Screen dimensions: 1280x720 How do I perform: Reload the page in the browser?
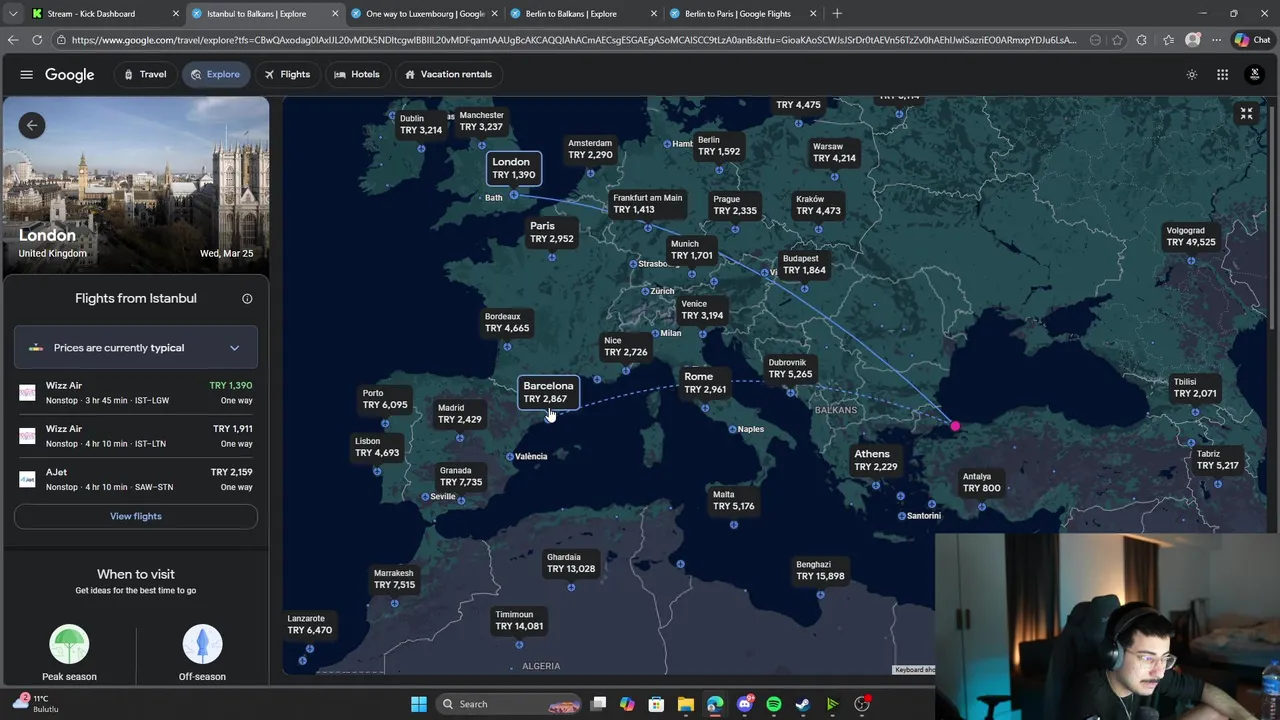37,40
